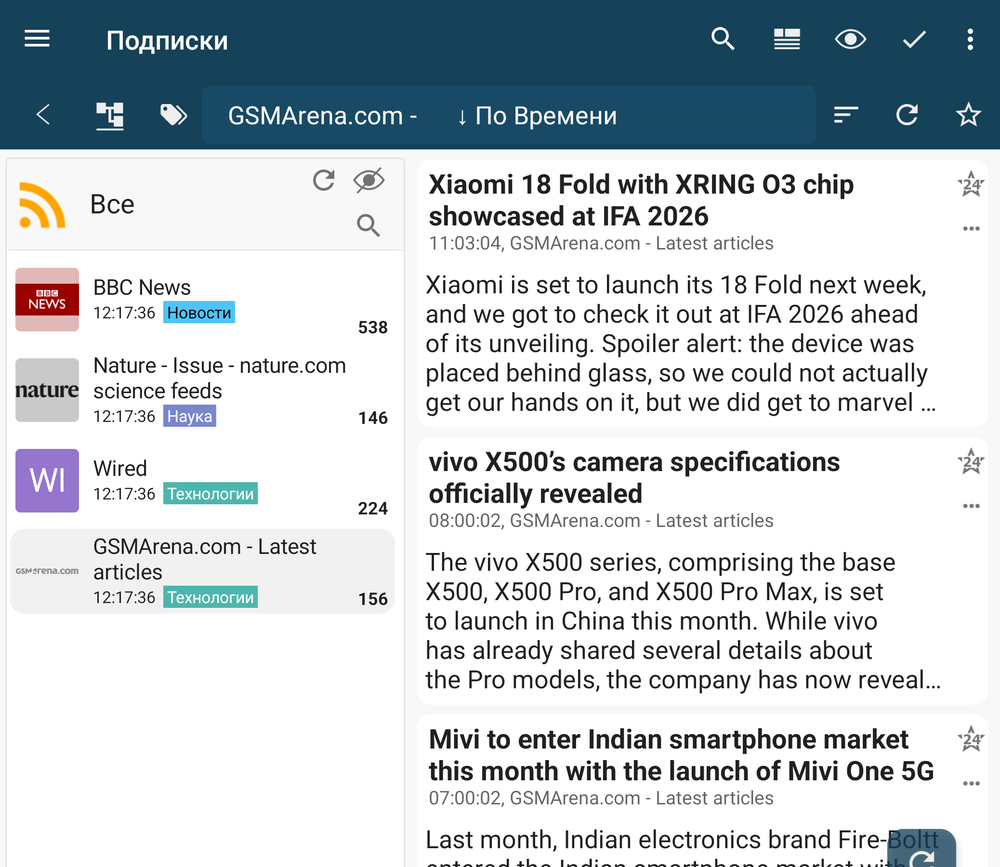Open the BBC News subscription
Viewport: 1000px width, 867px height.
point(203,300)
